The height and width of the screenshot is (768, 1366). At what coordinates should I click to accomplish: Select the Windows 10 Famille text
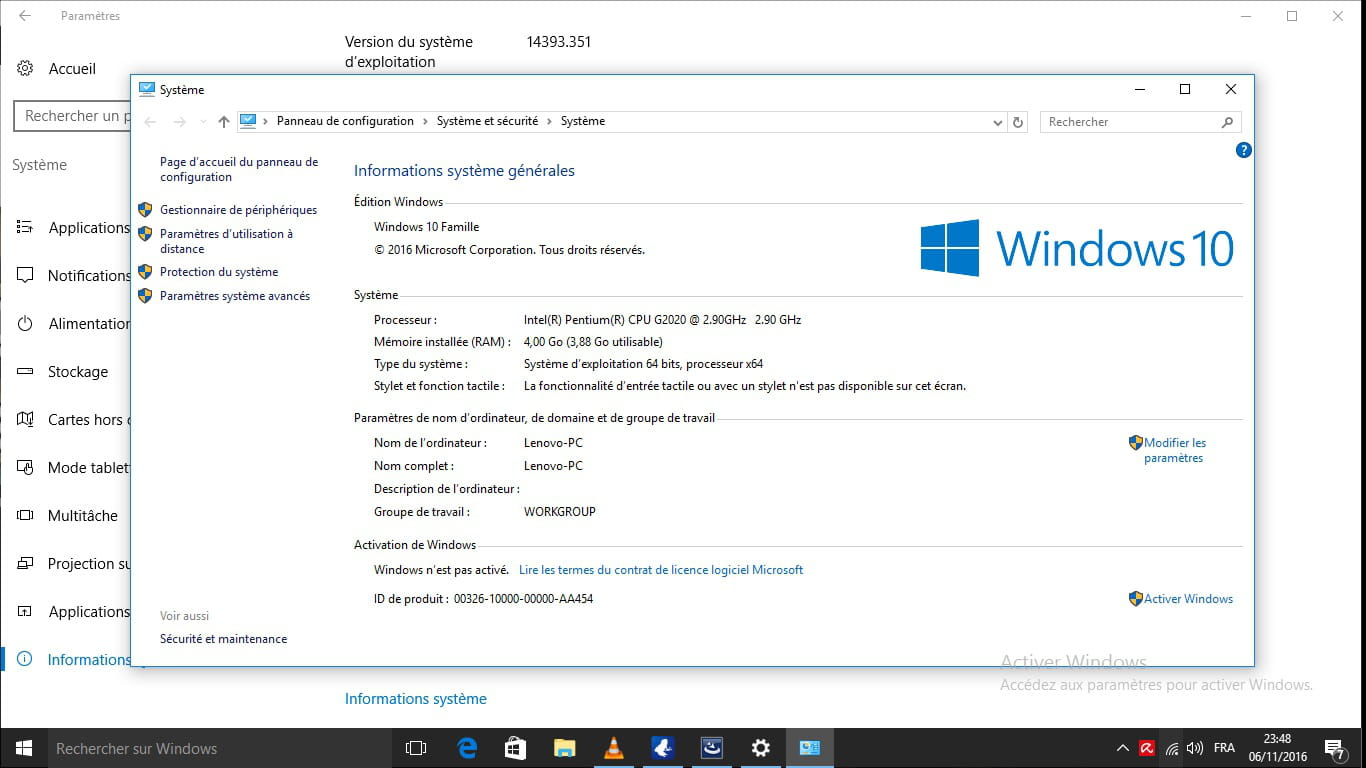coord(427,227)
